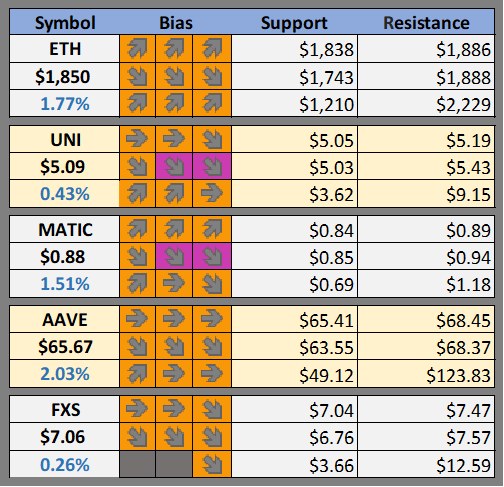The height and width of the screenshot is (487, 504).
Task: Click the Resistance column header
Action: click(x=426, y=23)
